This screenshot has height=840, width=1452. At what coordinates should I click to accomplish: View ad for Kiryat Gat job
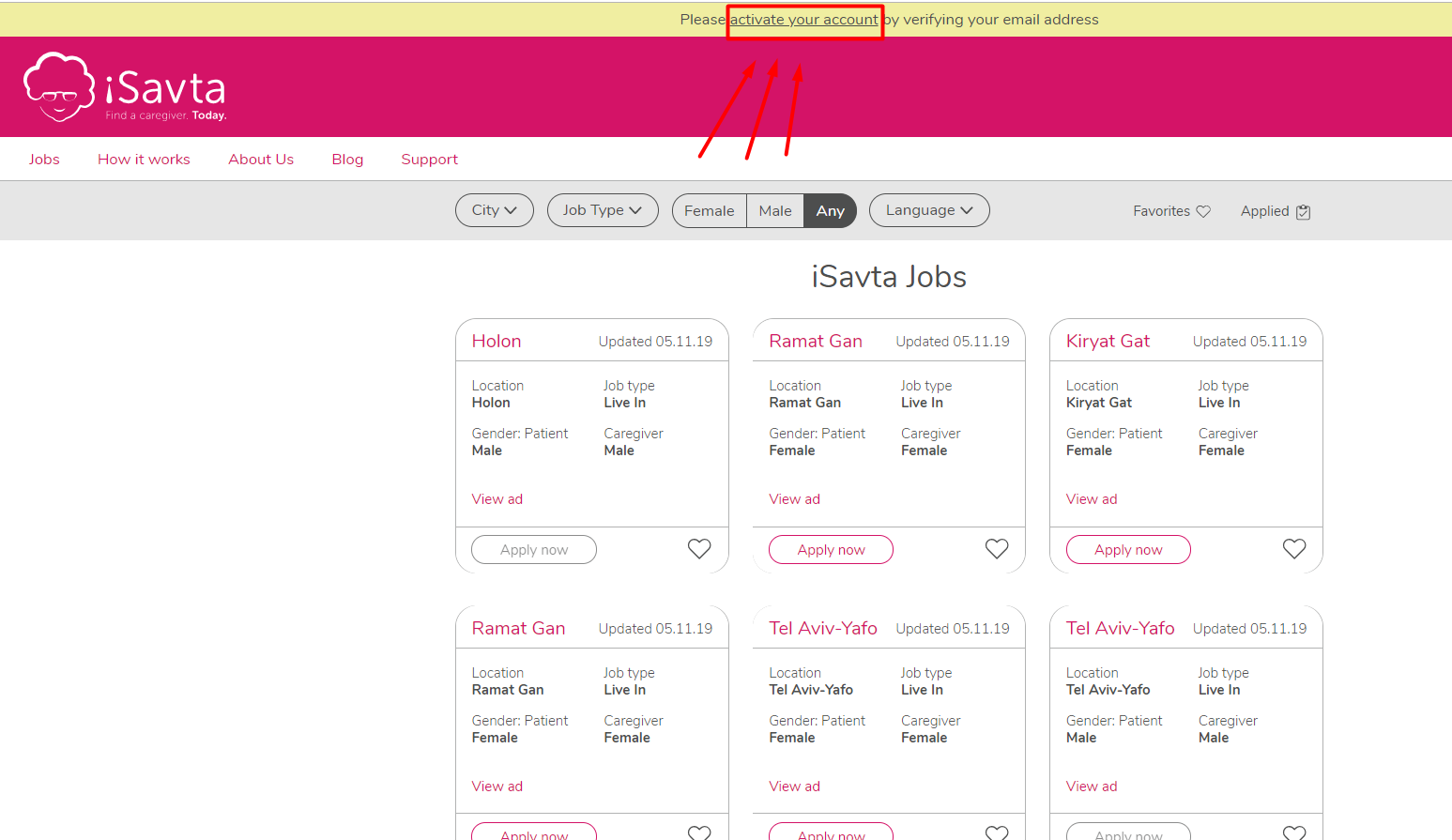(1092, 499)
